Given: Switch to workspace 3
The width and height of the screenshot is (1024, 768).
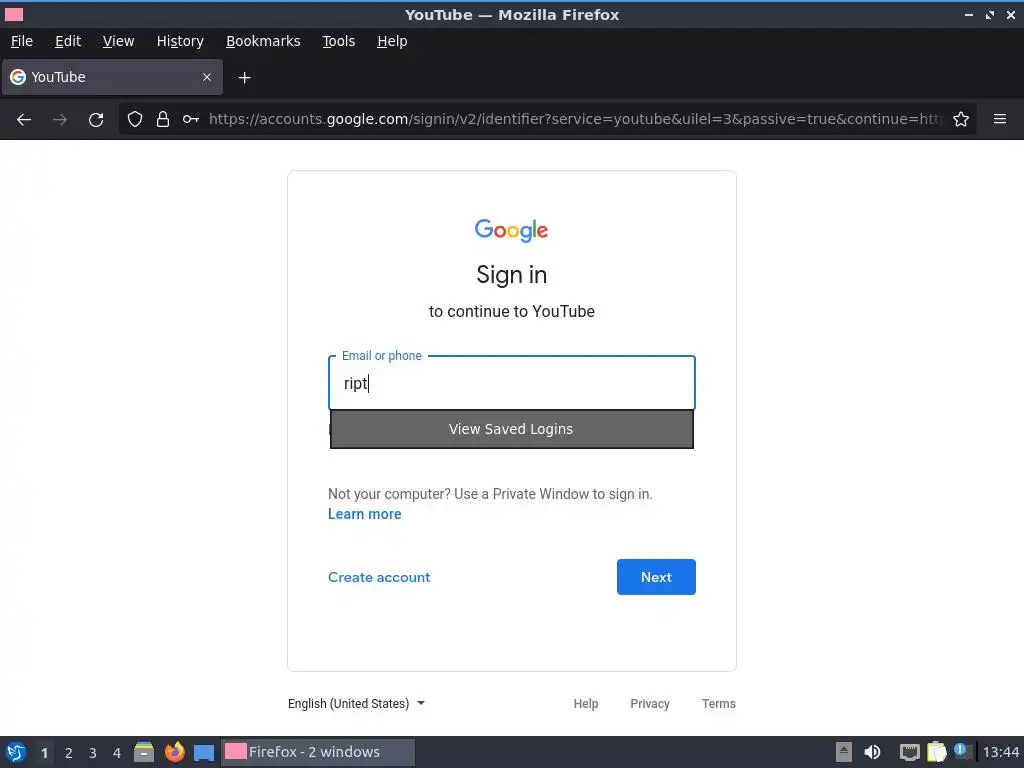Looking at the screenshot, I should (93, 753).
